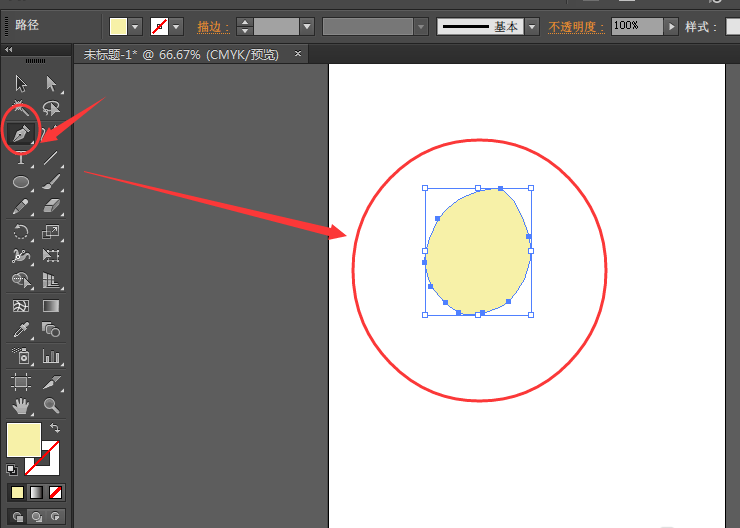Reset to default fill and stroke

[12, 469]
